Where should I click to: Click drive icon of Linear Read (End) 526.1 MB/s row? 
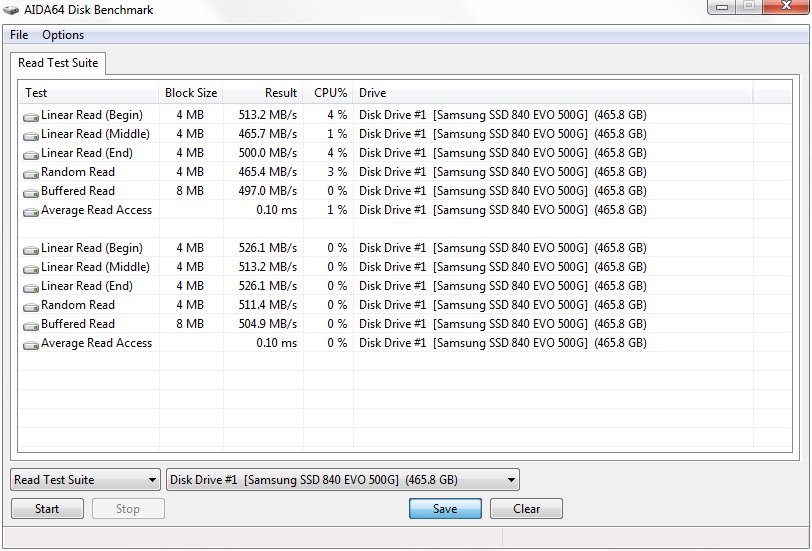pyautogui.click(x=31, y=288)
